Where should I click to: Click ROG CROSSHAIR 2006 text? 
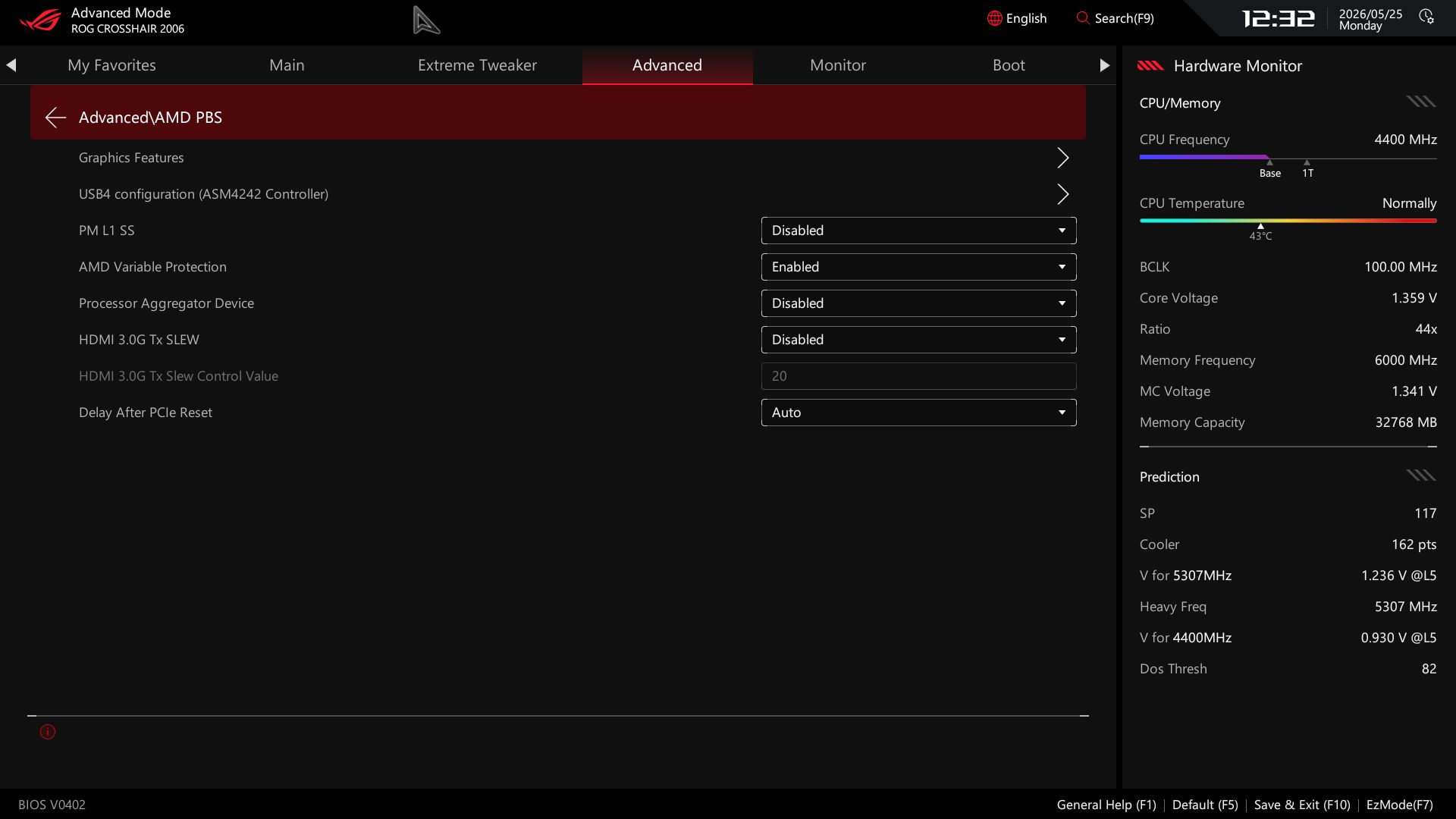click(127, 29)
